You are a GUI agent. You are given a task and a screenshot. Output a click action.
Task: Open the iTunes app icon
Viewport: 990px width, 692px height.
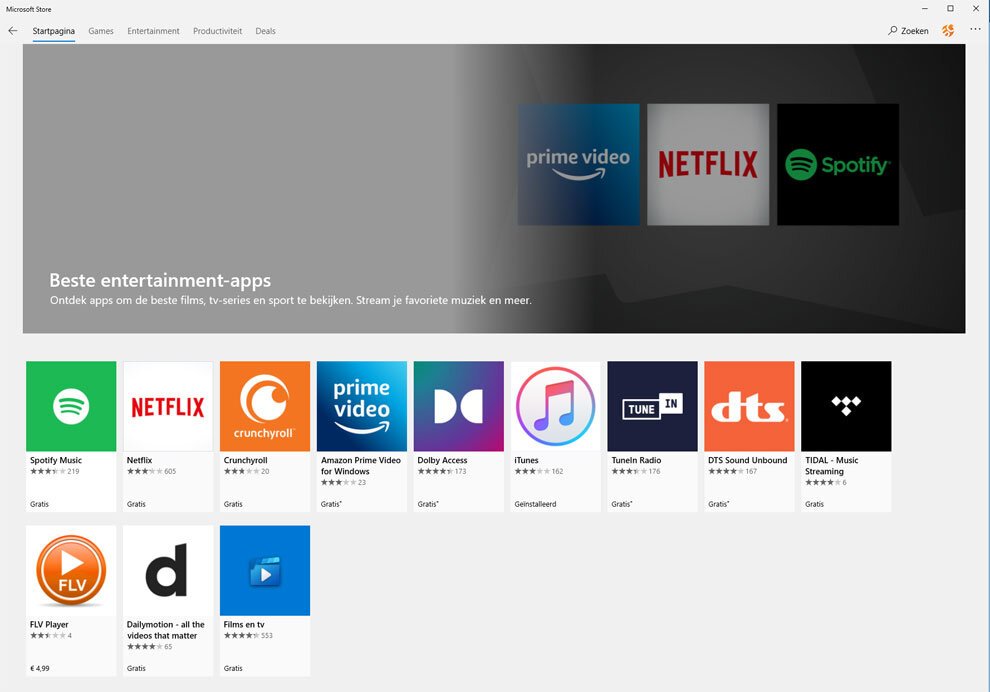click(x=556, y=406)
